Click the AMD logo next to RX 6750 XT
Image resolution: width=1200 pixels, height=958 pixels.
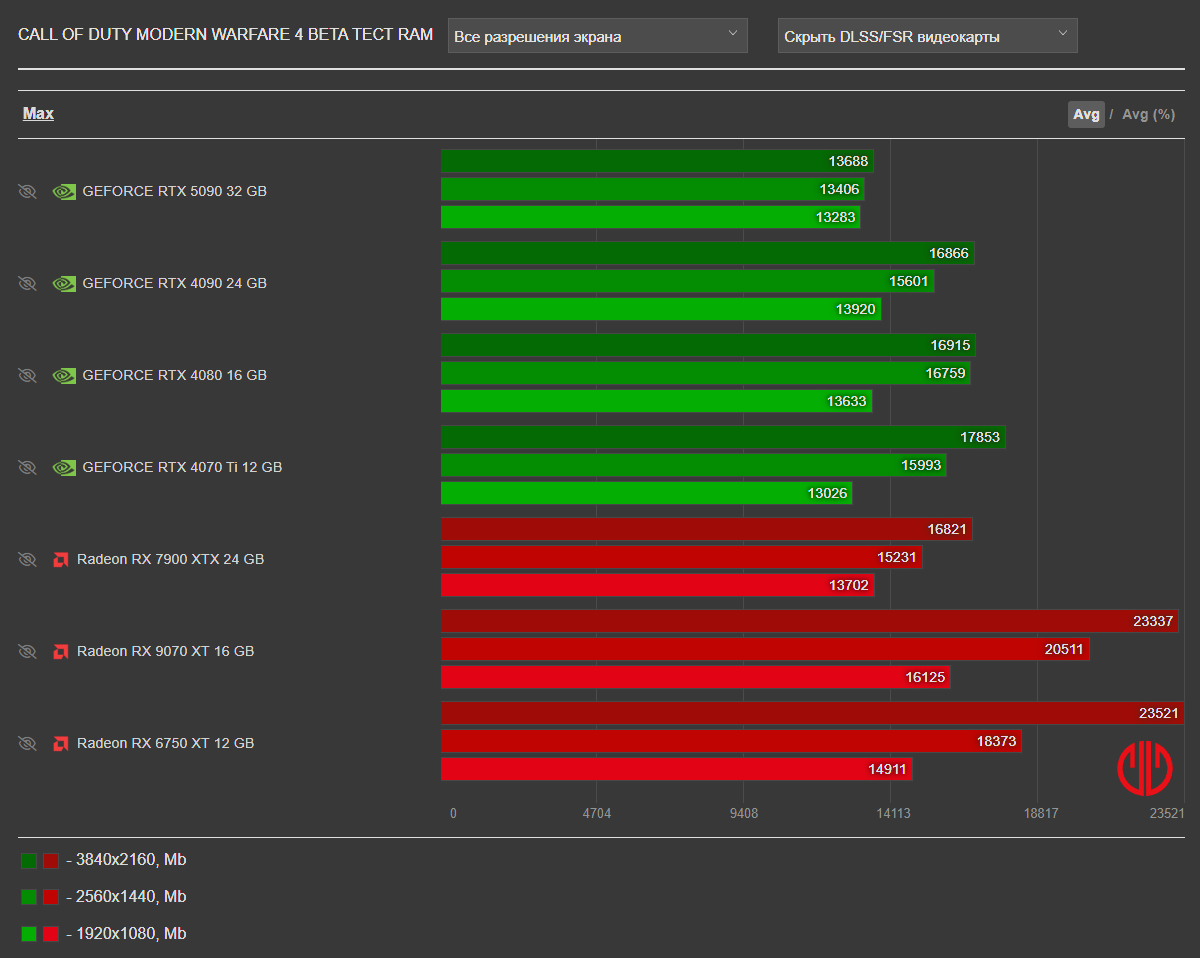tap(61, 743)
